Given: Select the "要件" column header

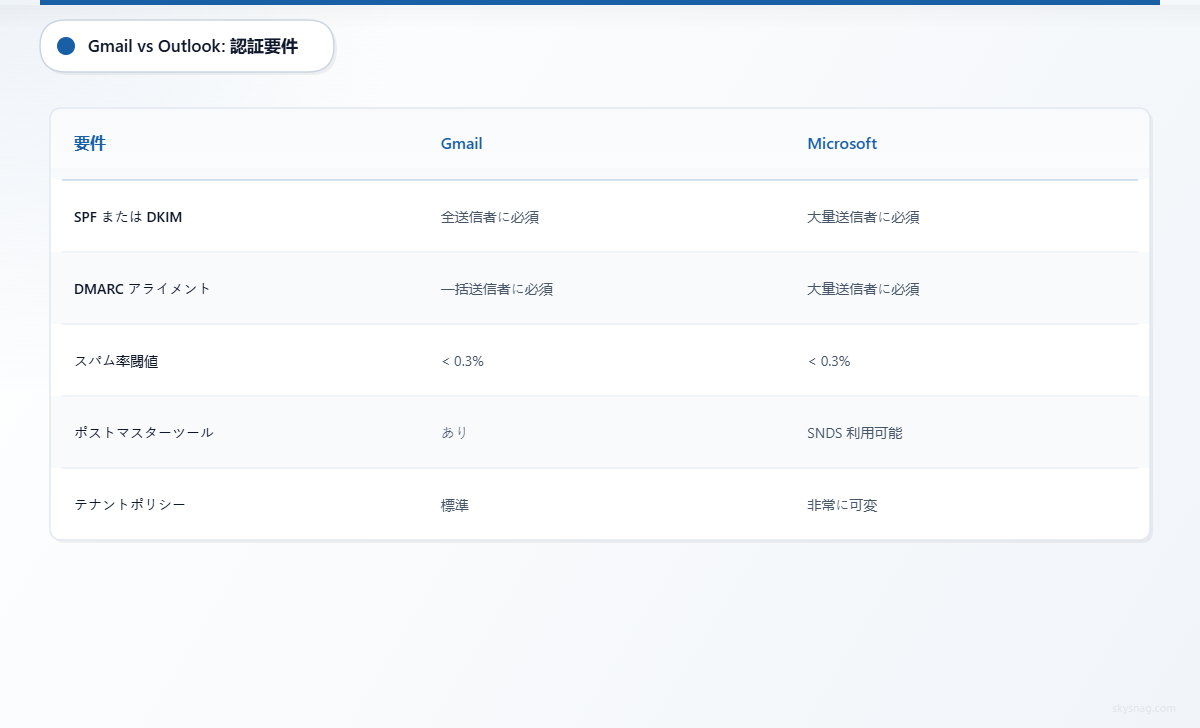Looking at the screenshot, I should pyautogui.click(x=90, y=144).
